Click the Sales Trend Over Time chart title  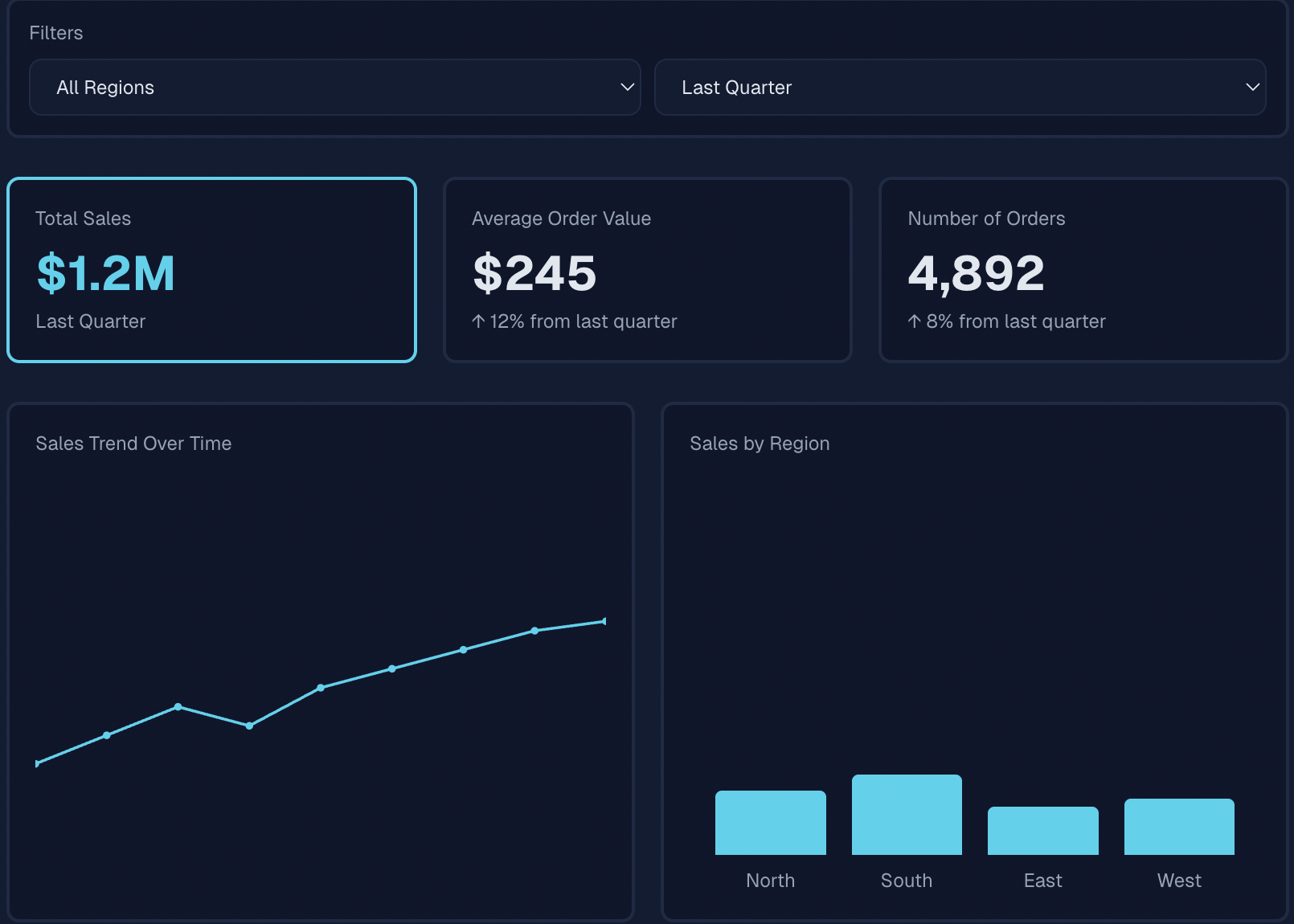pyautogui.click(x=133, y=443)
